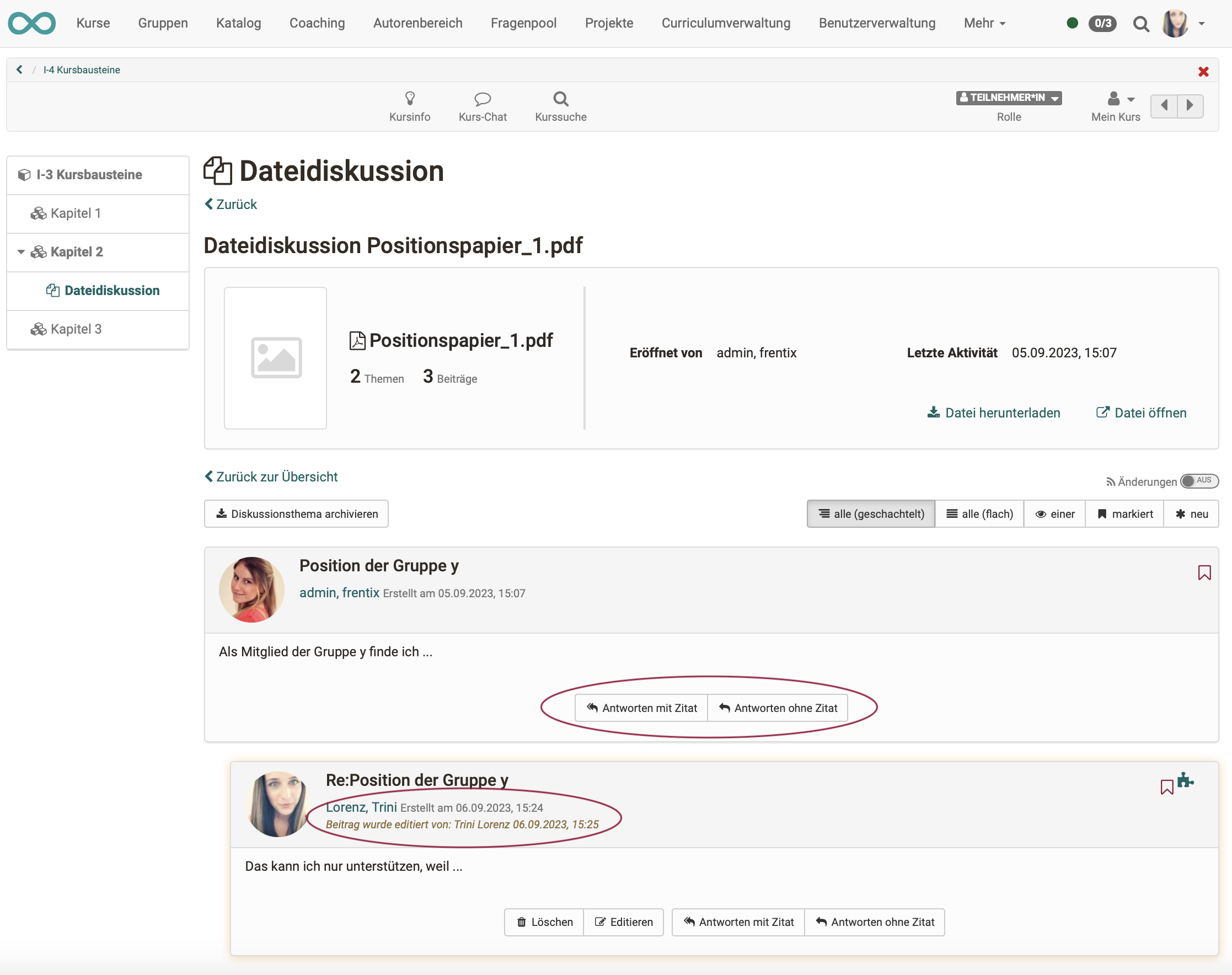Click Zurück zur Übersicht link
The image size is (1232, 975).
[270, 476]
